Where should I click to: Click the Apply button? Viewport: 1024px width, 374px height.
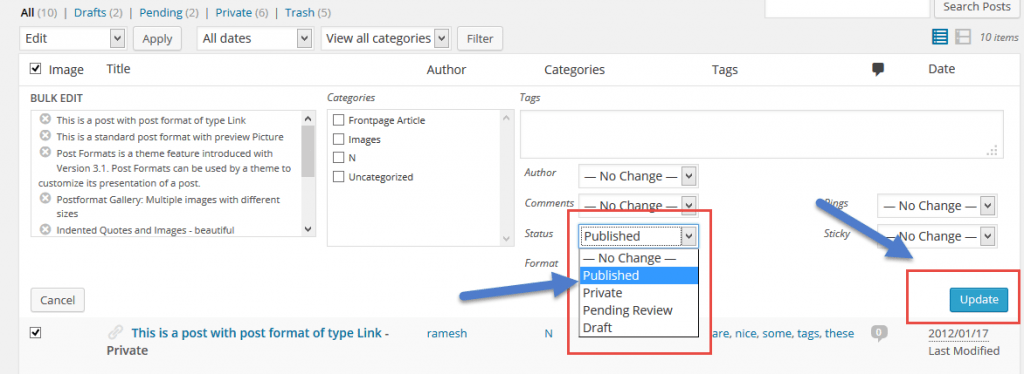point(157,39)
